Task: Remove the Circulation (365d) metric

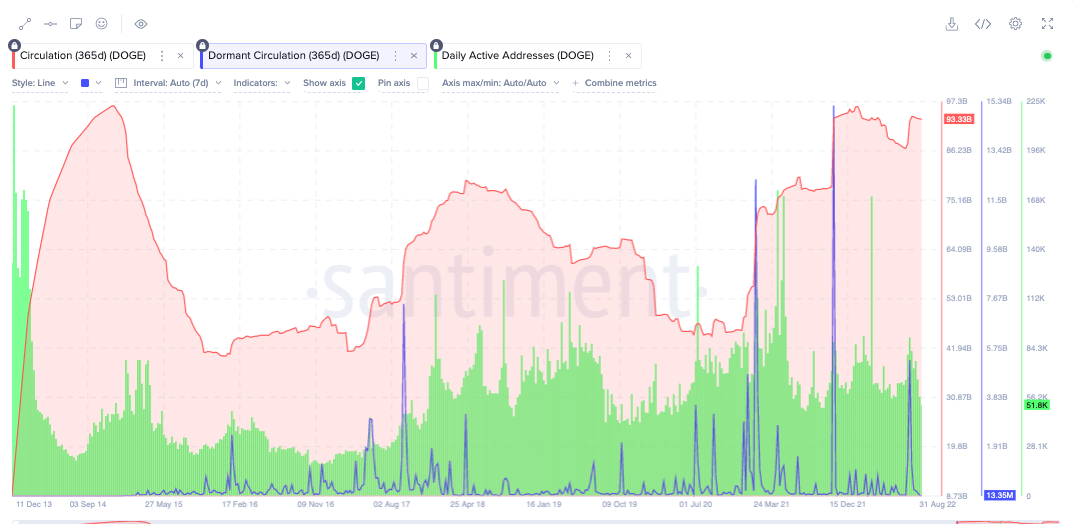Action: [181, 55]
